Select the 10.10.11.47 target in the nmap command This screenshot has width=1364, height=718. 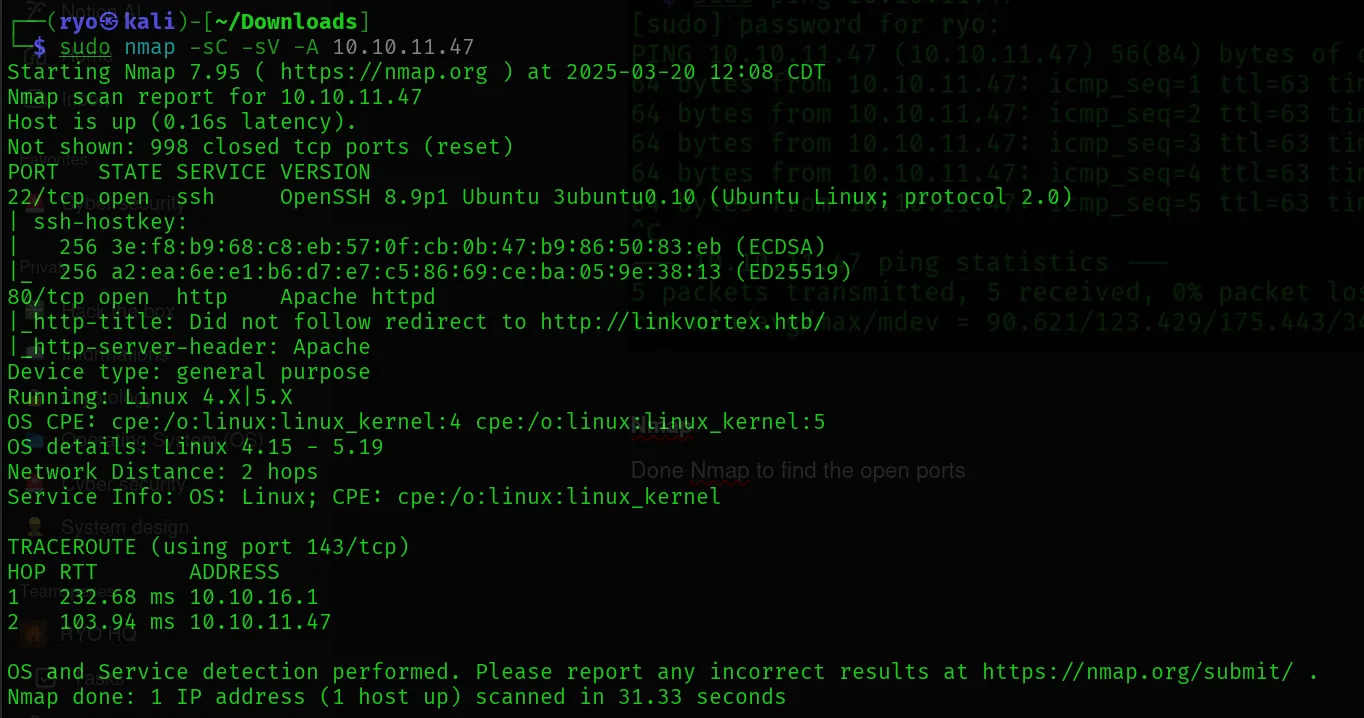[404, 47]
